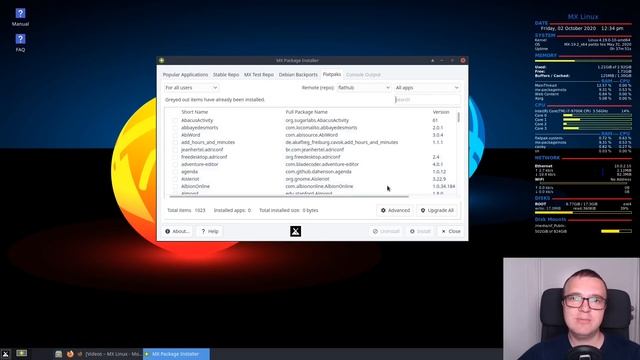Open the About dialog
640x360 pixels.
pos(177,231)
